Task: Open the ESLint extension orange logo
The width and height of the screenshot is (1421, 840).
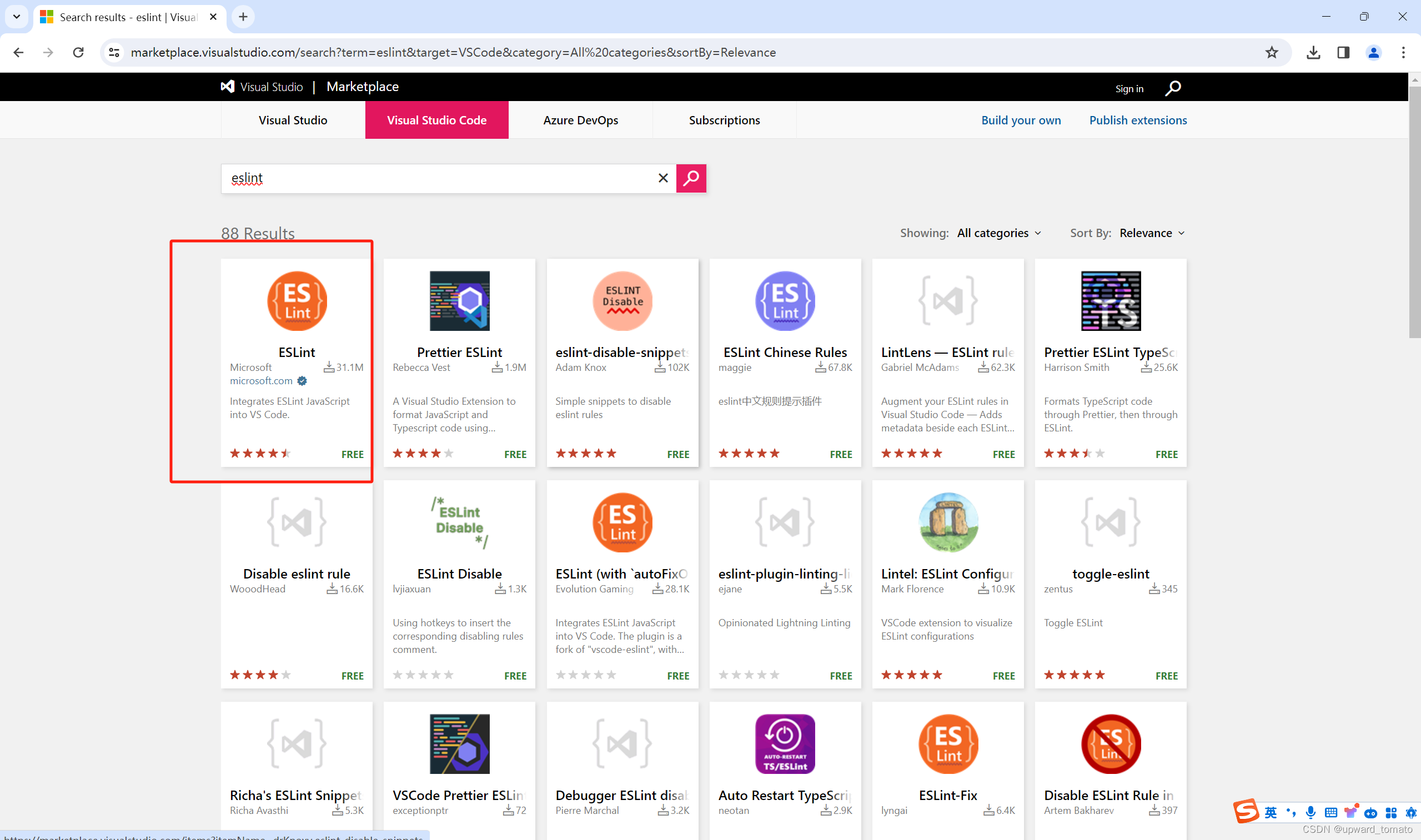Action: tap(297, 300)
